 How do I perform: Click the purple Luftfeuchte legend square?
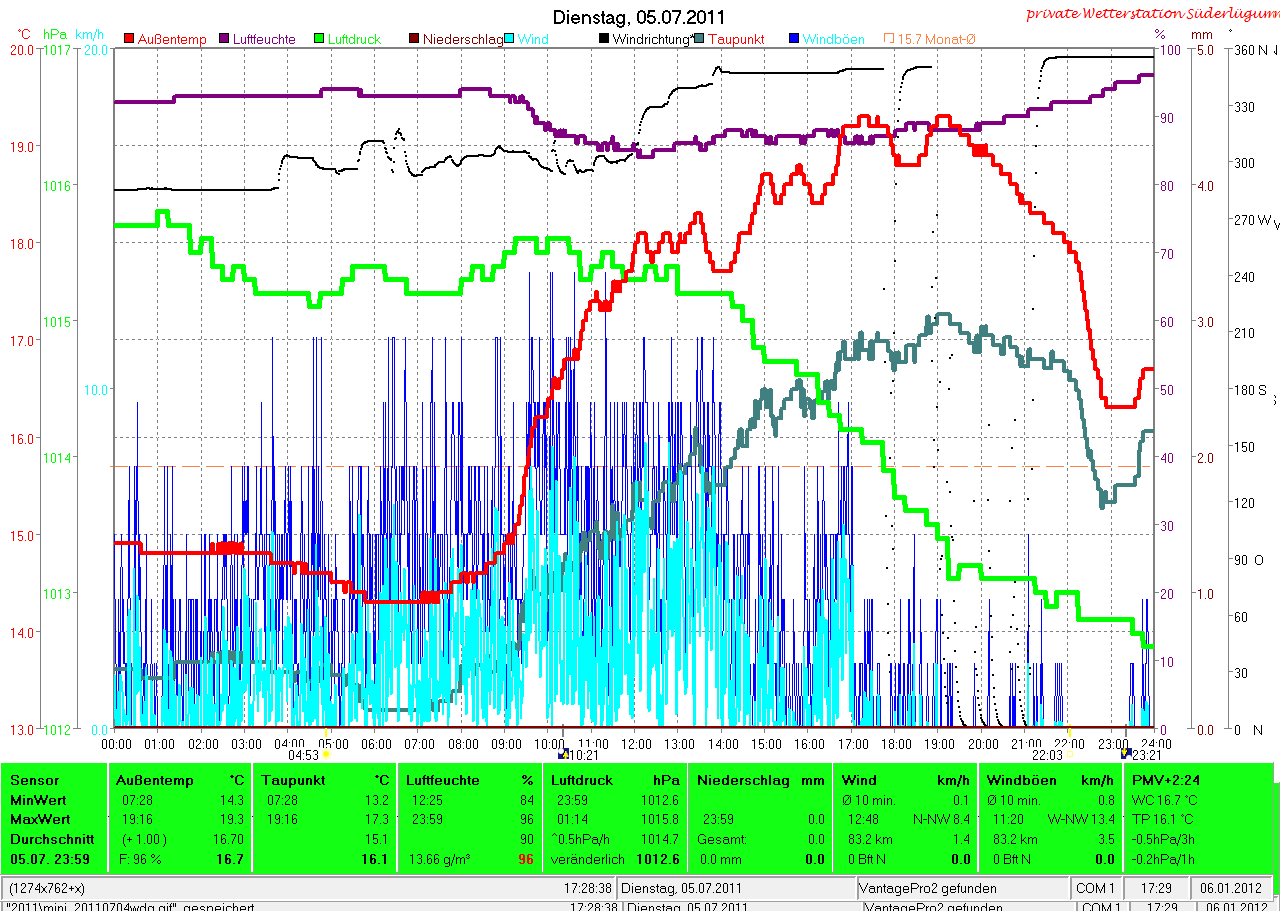225,39
